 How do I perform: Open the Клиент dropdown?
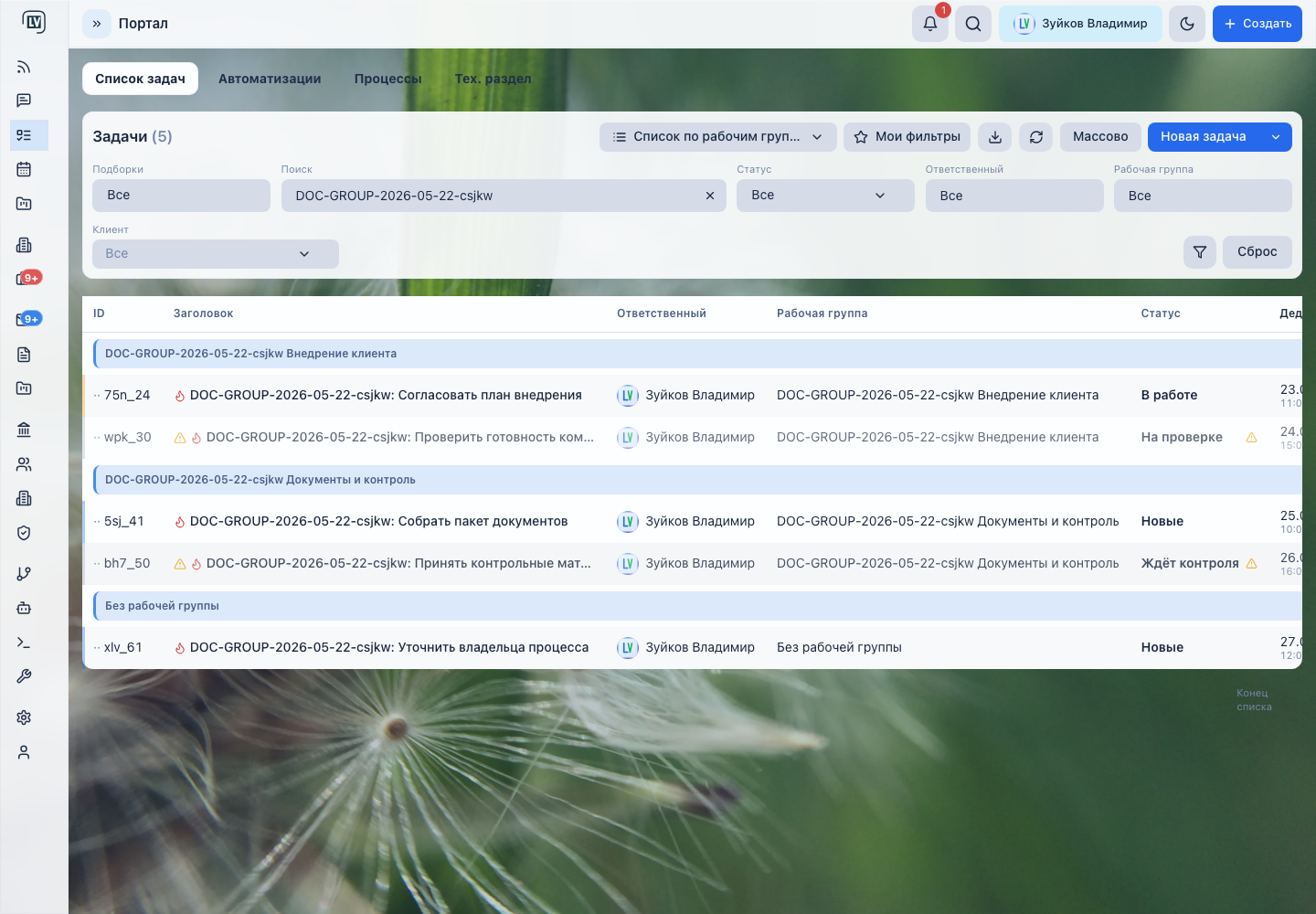point(216,254)
